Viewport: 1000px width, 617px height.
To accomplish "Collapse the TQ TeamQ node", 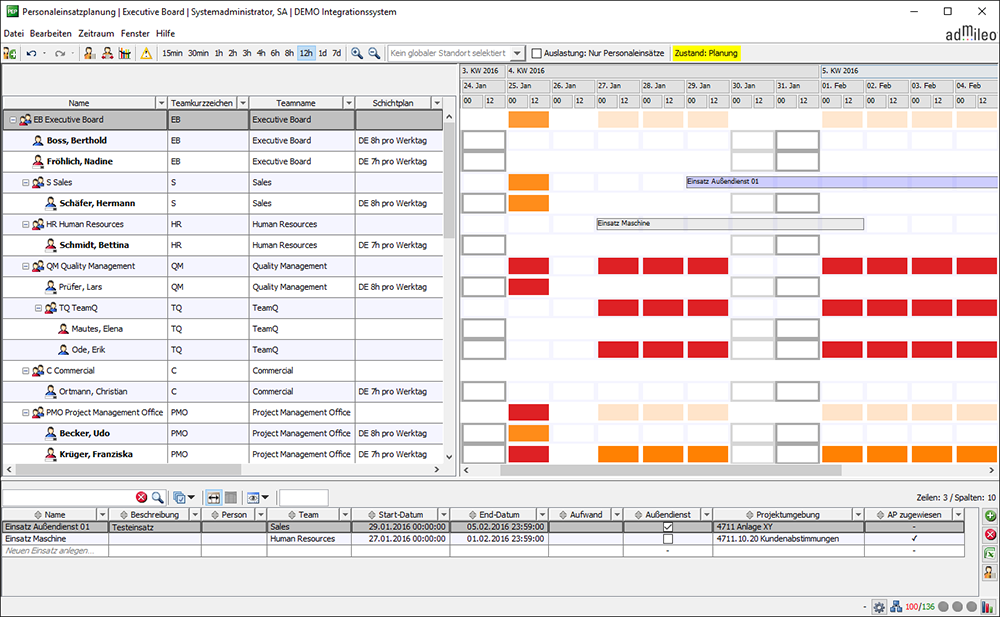I will 38,308.
